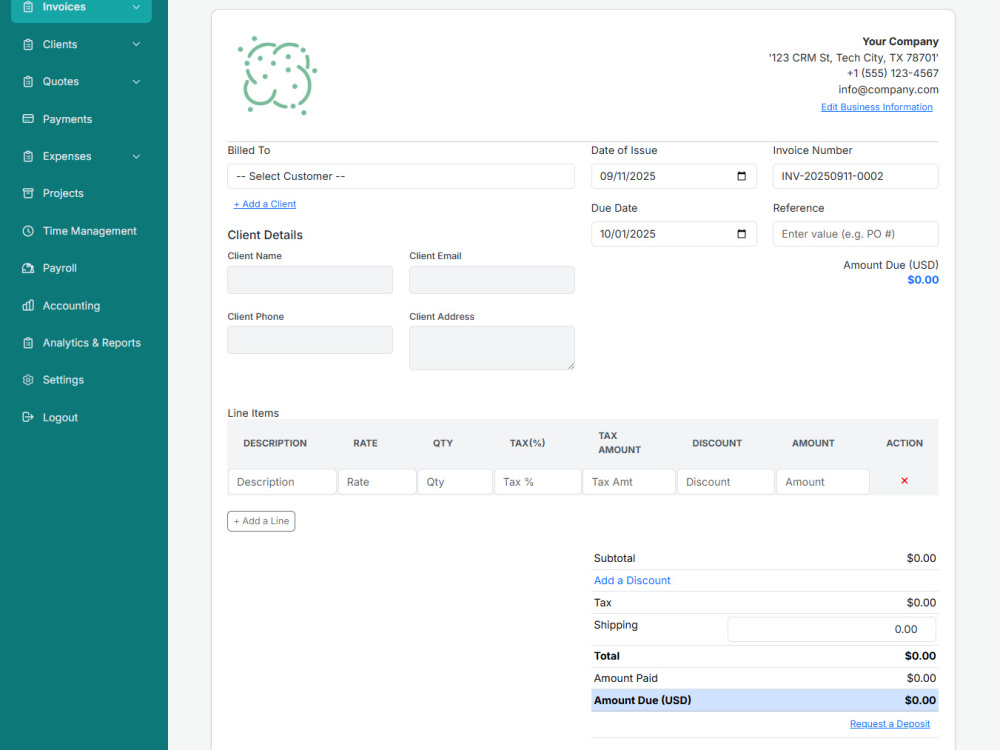Click the Settings gear icon
Image resolution: width=1000 pixels, height=750 pixels.
click(x=28, y=380)
